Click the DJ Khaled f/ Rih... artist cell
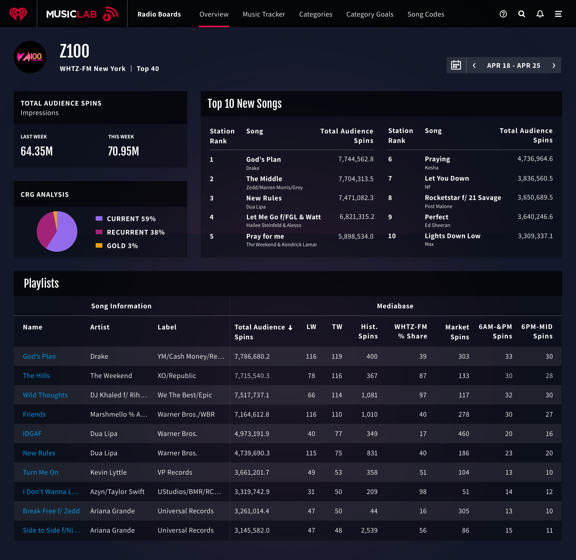Image resolution: width=576 pixels, height=560 pixels. click(x=119, y=395)
